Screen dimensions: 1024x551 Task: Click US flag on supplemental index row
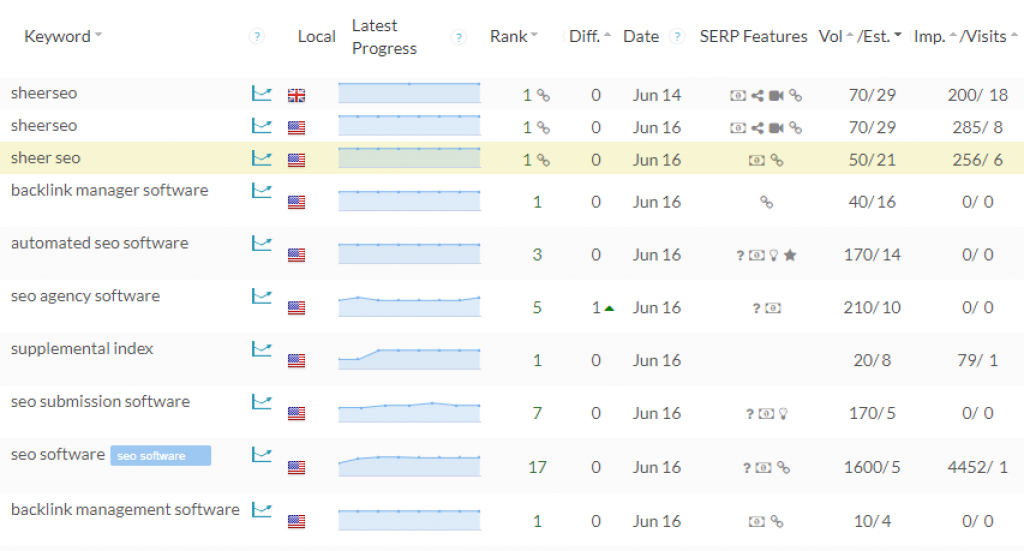pyautogui.click(x=296, y=360)
